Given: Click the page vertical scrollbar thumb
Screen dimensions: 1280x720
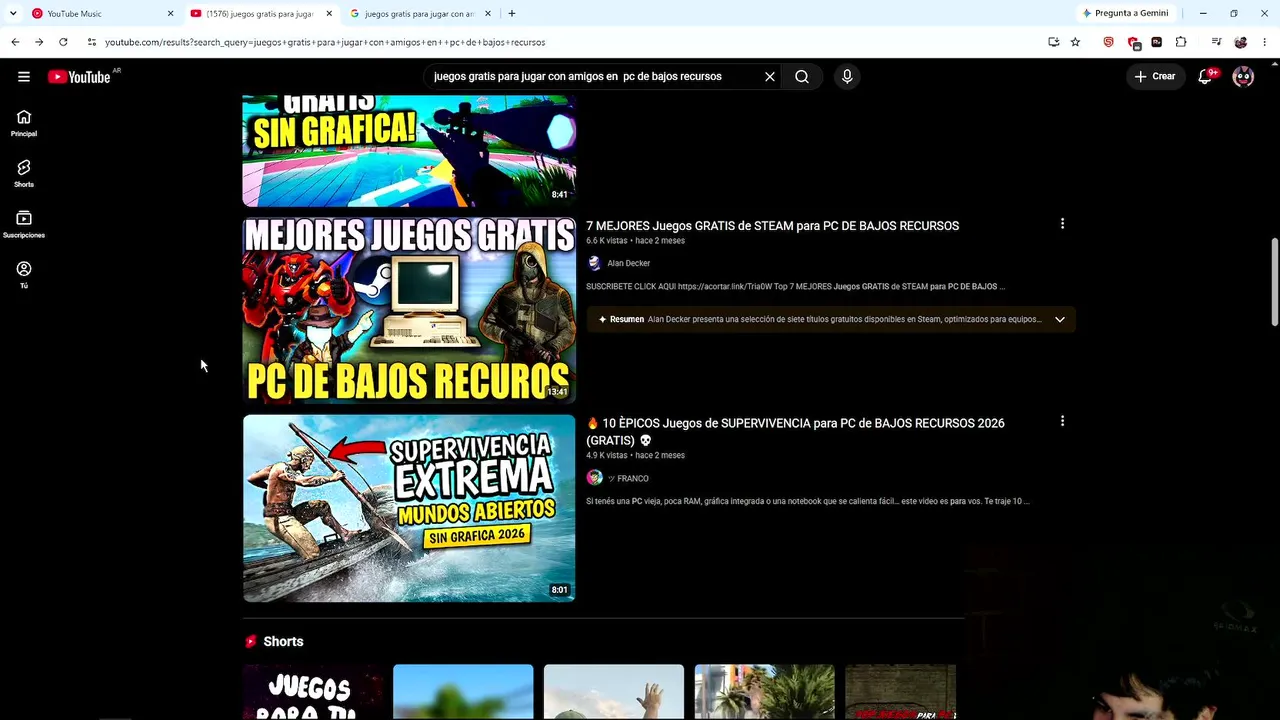Looking at the screenshot, I should pos(1274,282).
